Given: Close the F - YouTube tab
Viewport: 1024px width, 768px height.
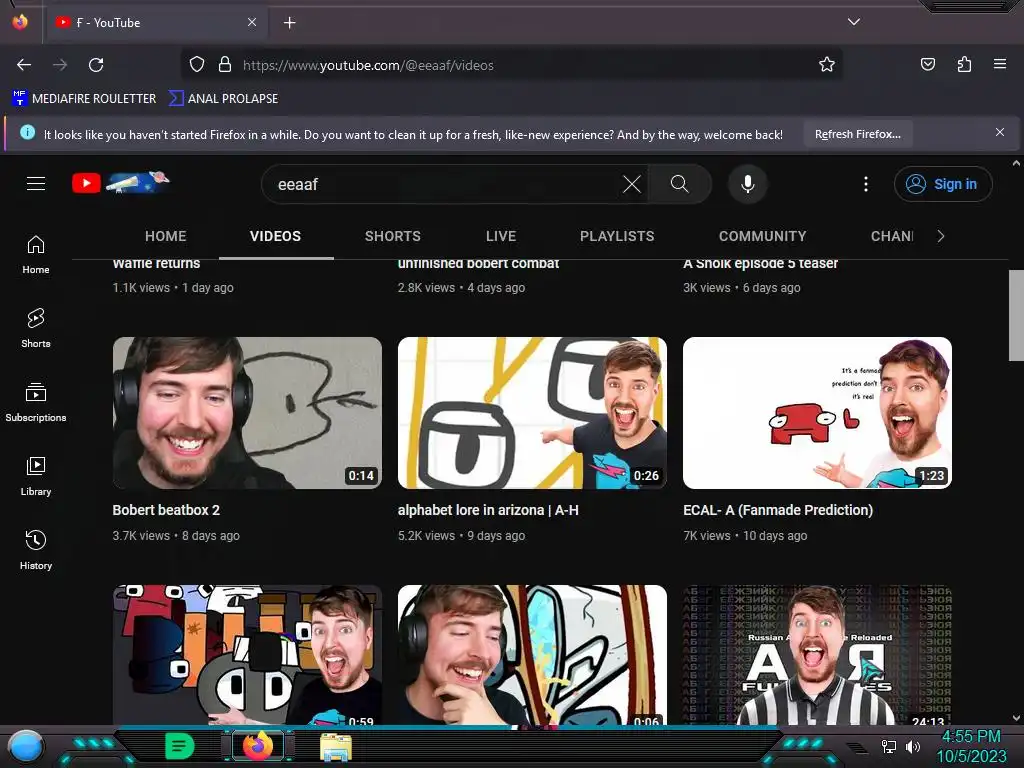Looking at the screenshot, I should tap(251, 22).
